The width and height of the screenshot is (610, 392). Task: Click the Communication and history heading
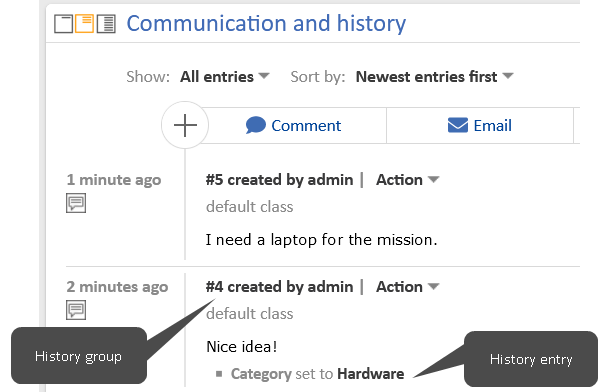pyautogui.click(x=266, y=23)
